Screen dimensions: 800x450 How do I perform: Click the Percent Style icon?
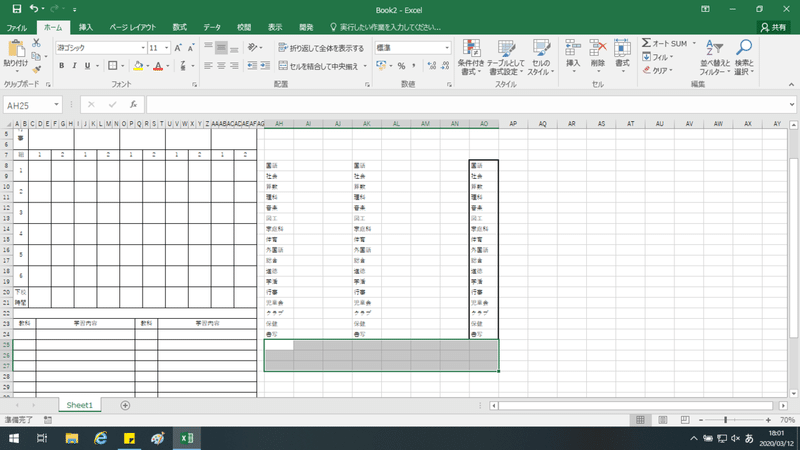(402, 66)
